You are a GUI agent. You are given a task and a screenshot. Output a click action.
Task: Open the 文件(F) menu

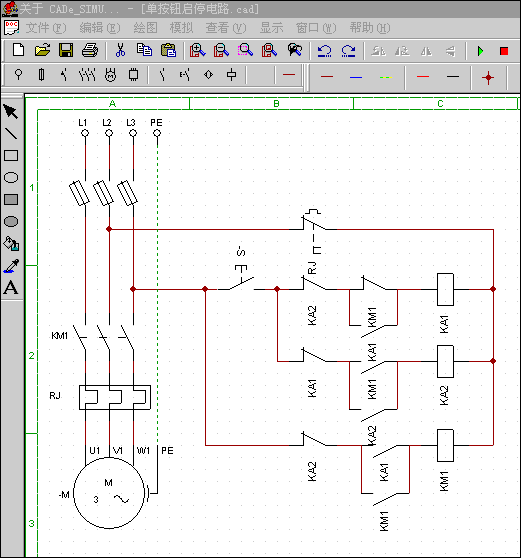(x=46, y=28)
